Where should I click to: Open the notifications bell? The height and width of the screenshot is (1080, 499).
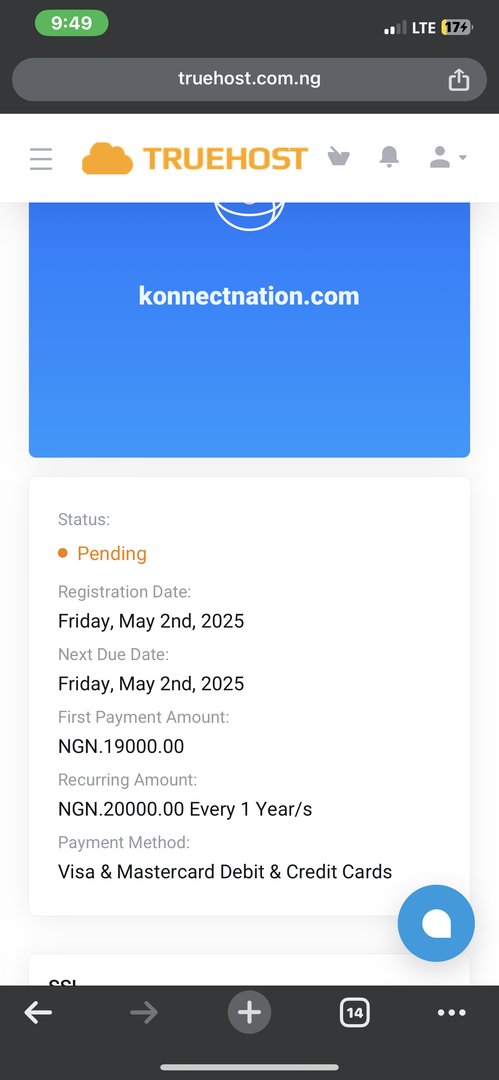pyautogui.click(x=389, y=156)
